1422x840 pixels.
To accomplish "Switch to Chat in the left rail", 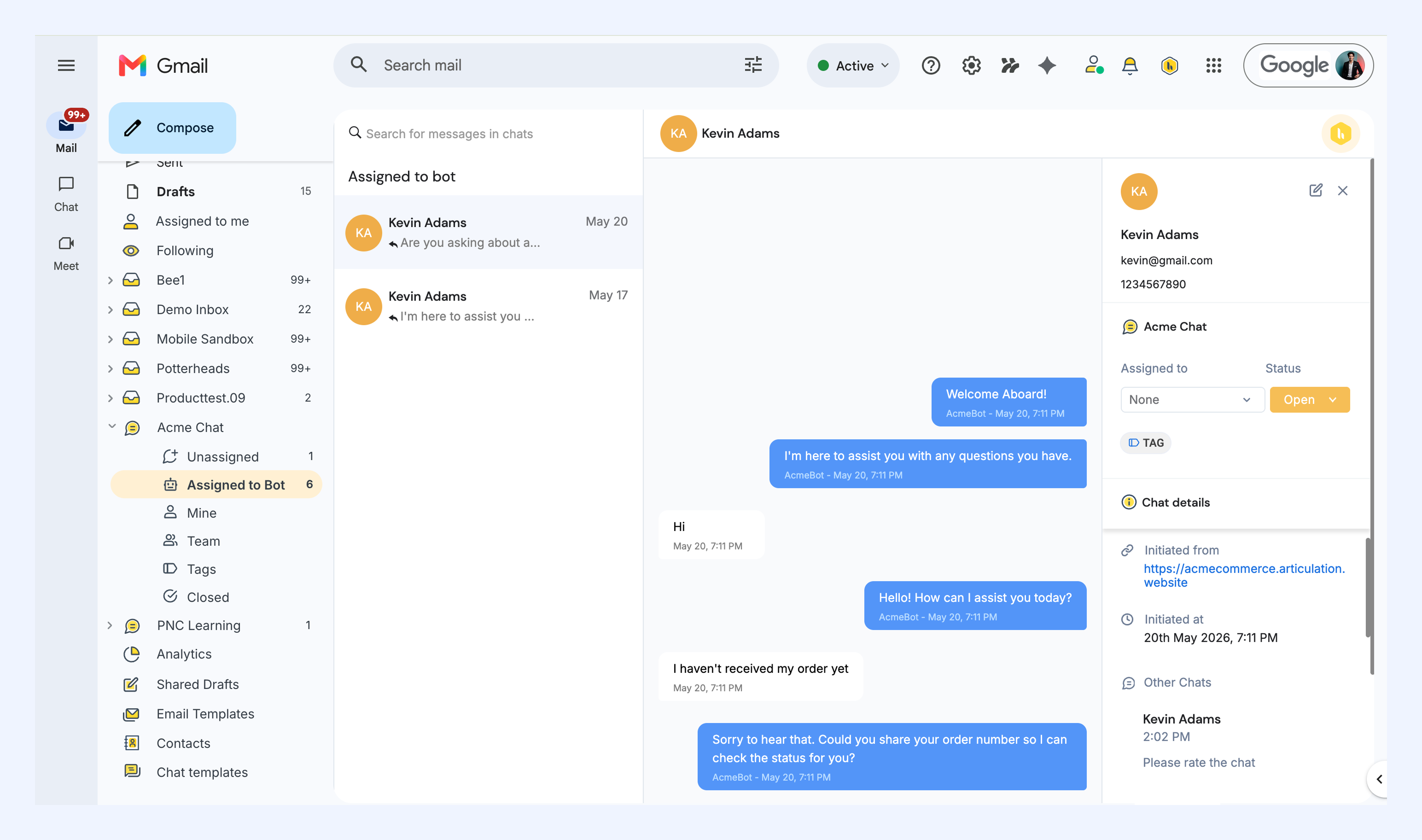I will point(66,193).
